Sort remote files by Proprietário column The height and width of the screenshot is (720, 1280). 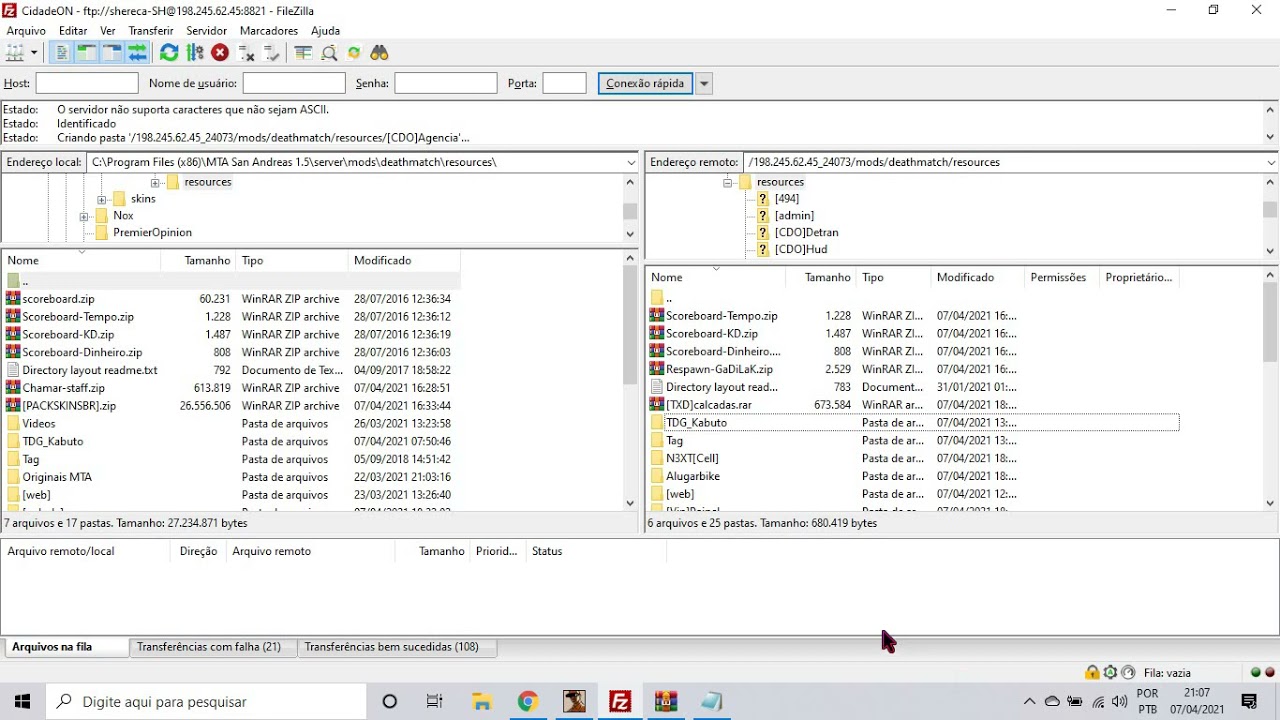click(1139, 278)
